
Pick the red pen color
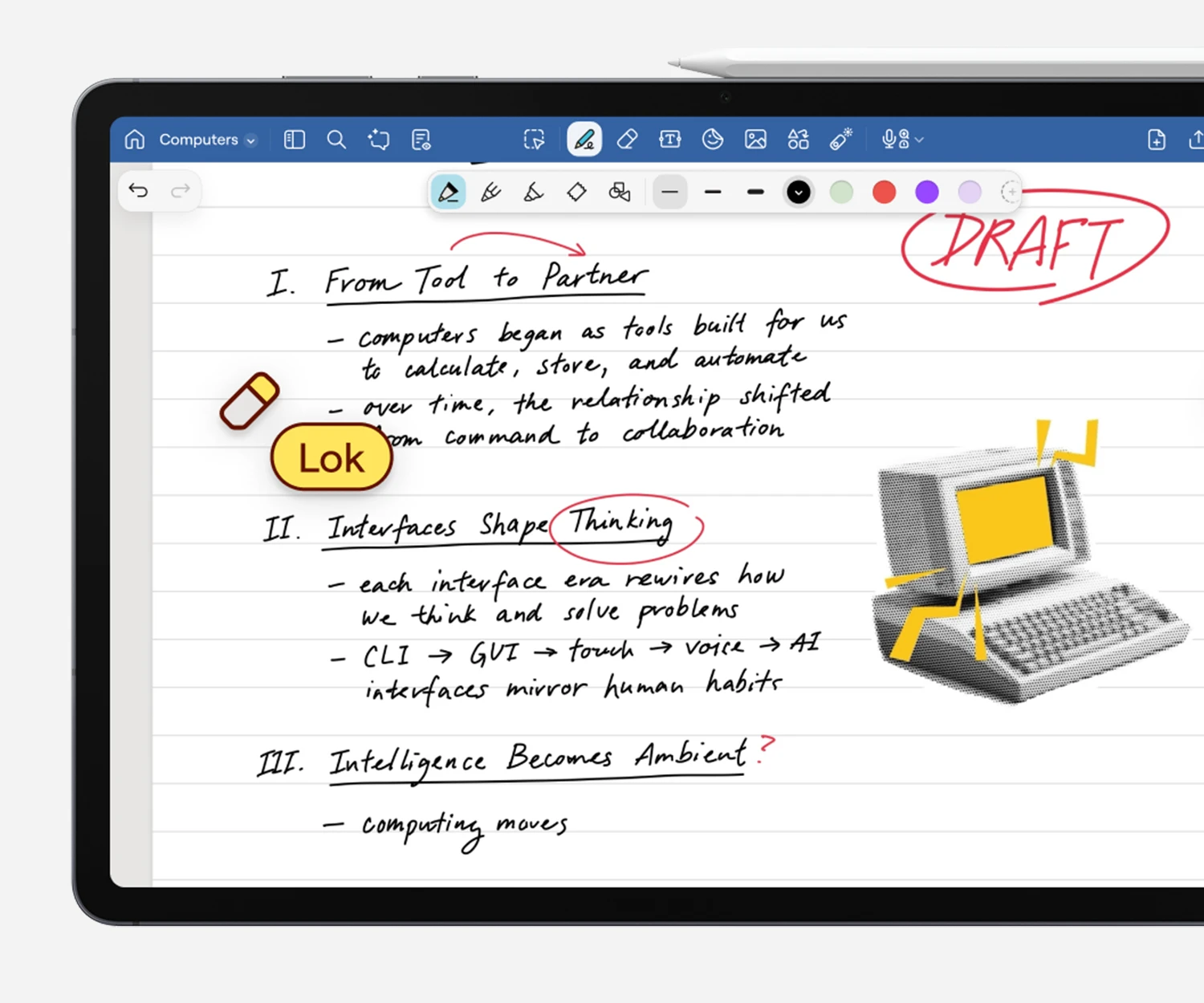point(884,193)
